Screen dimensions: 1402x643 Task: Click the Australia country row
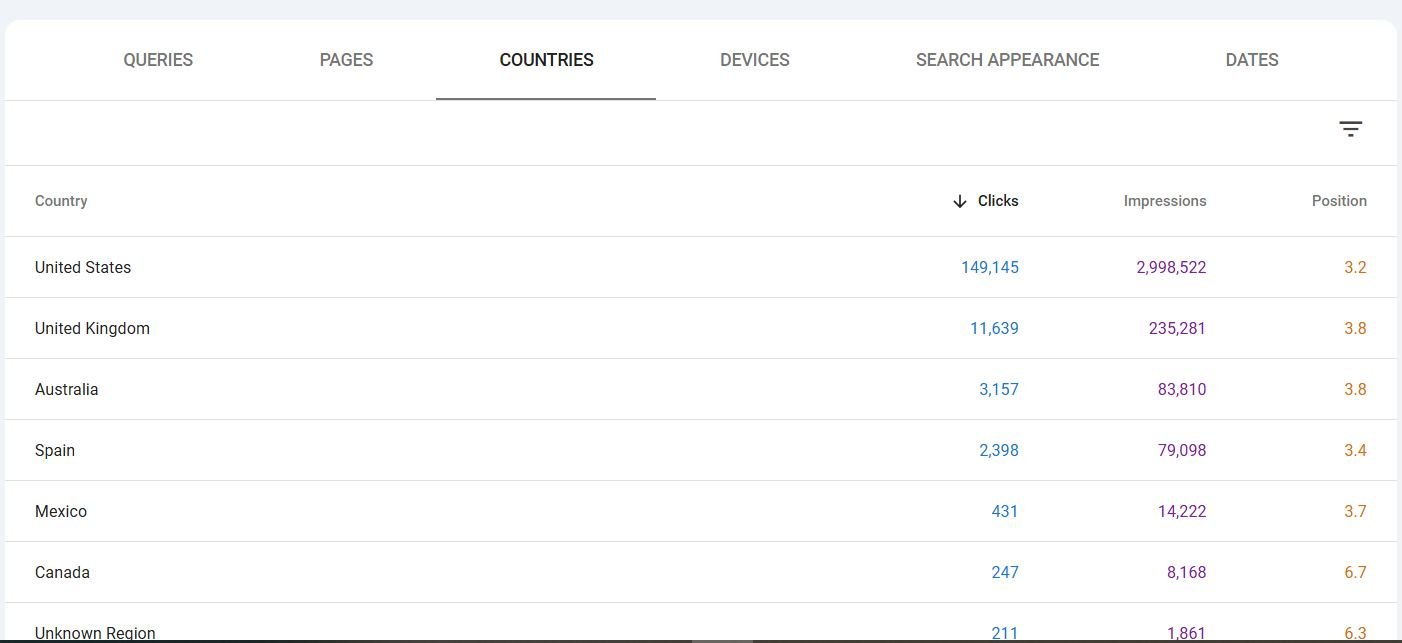[700, 389]
